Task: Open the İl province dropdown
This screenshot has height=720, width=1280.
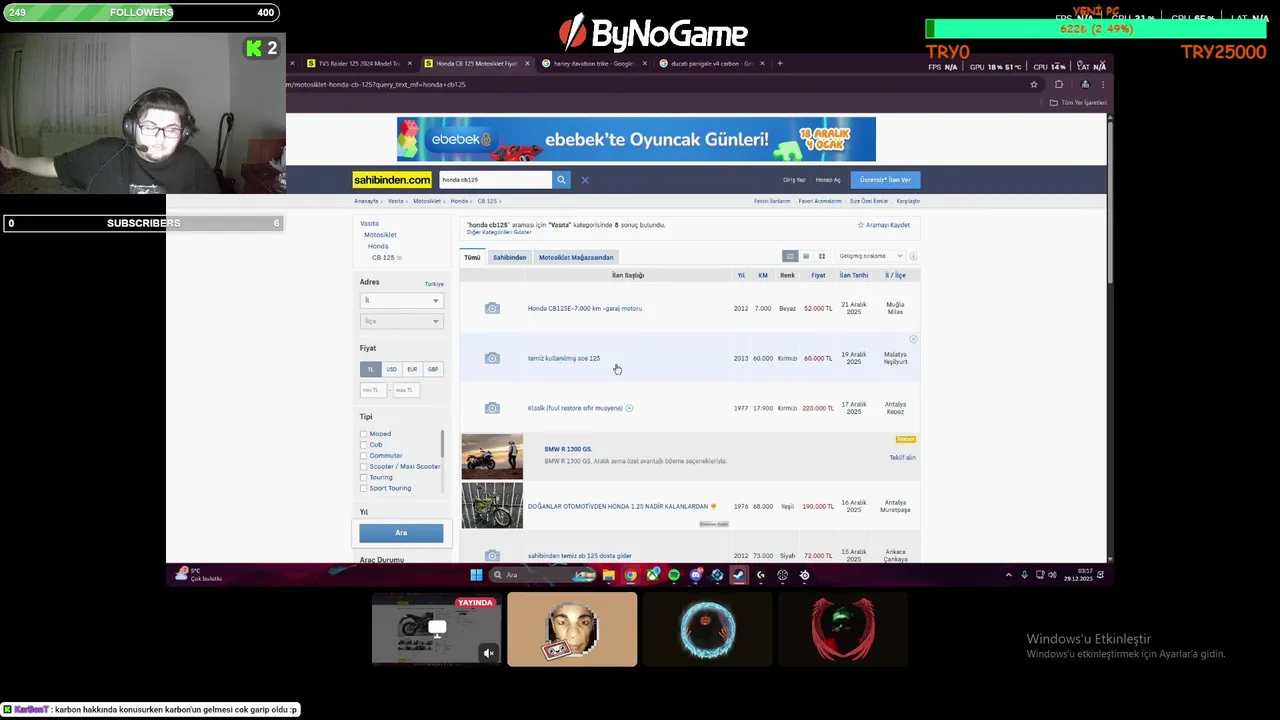Action: click(x=401, y=300)
